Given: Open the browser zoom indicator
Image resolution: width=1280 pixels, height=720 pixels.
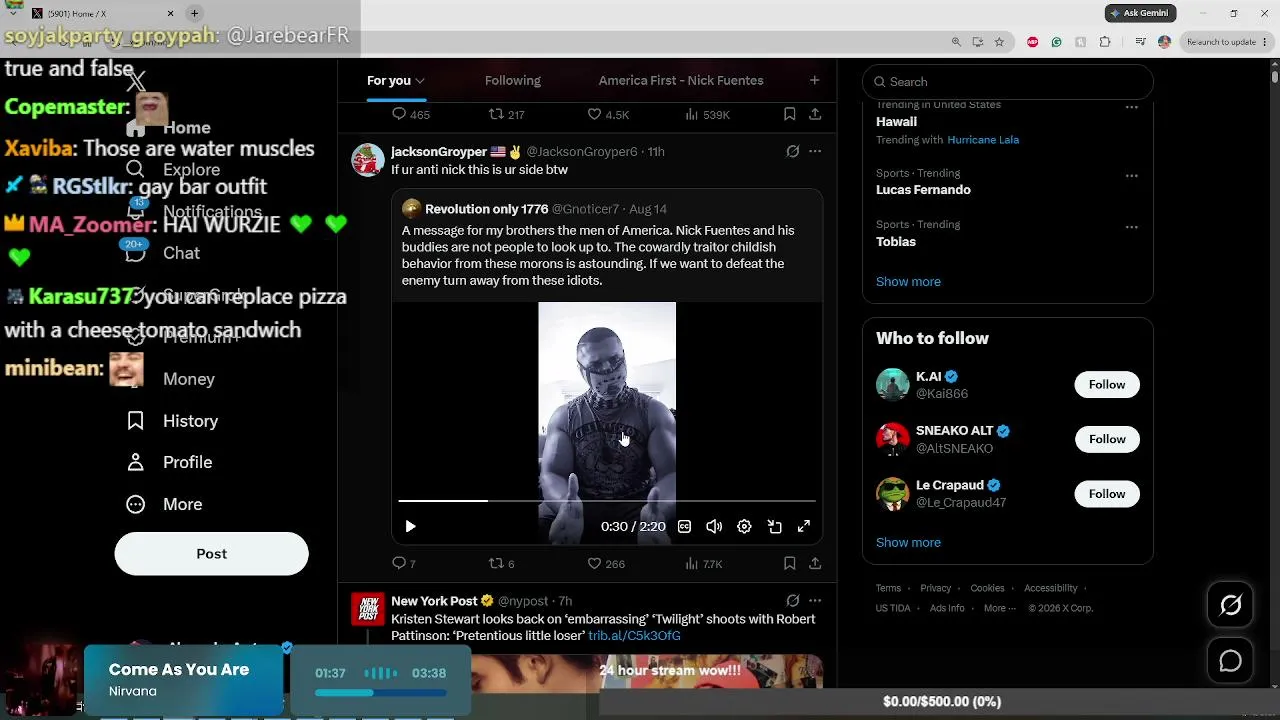Looking at the screenshot, I should click(956, 42).
